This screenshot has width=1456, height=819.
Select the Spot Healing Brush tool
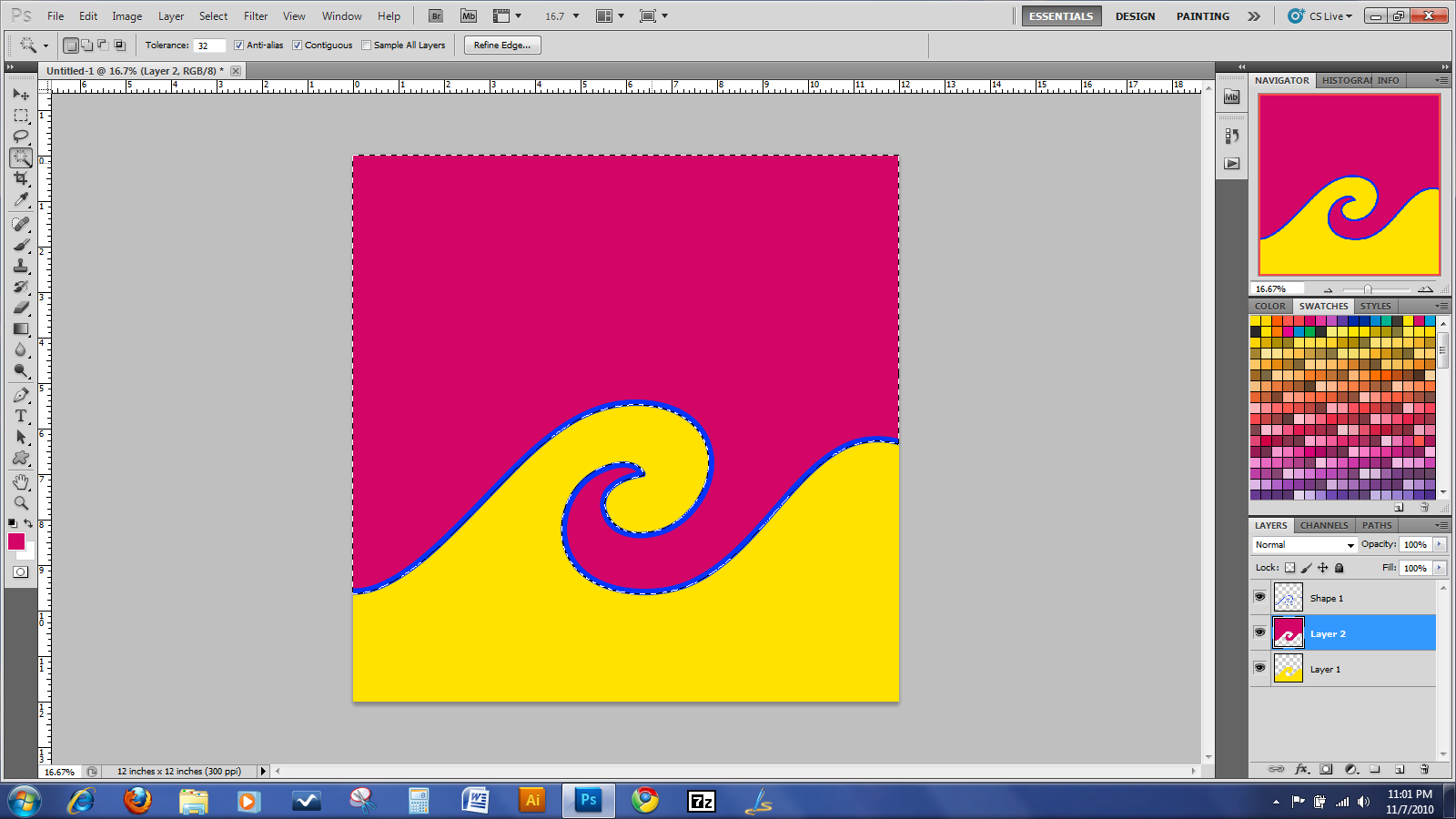(21, 224)
